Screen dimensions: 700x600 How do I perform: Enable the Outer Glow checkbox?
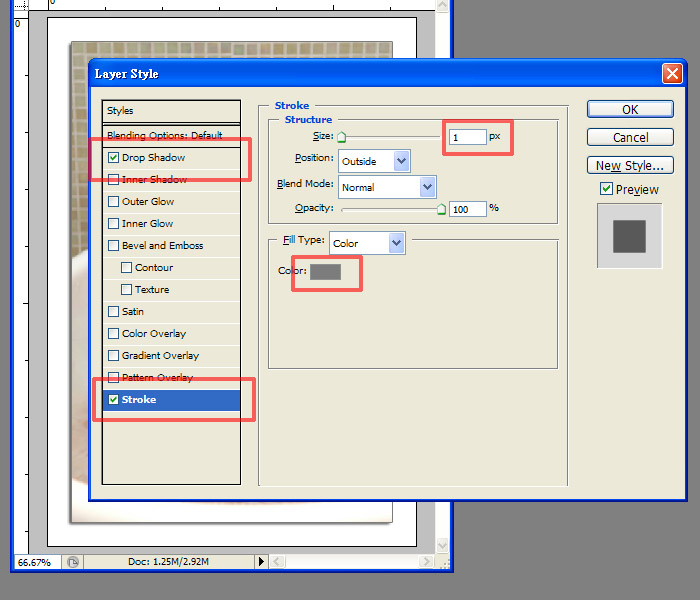point(114,202)
